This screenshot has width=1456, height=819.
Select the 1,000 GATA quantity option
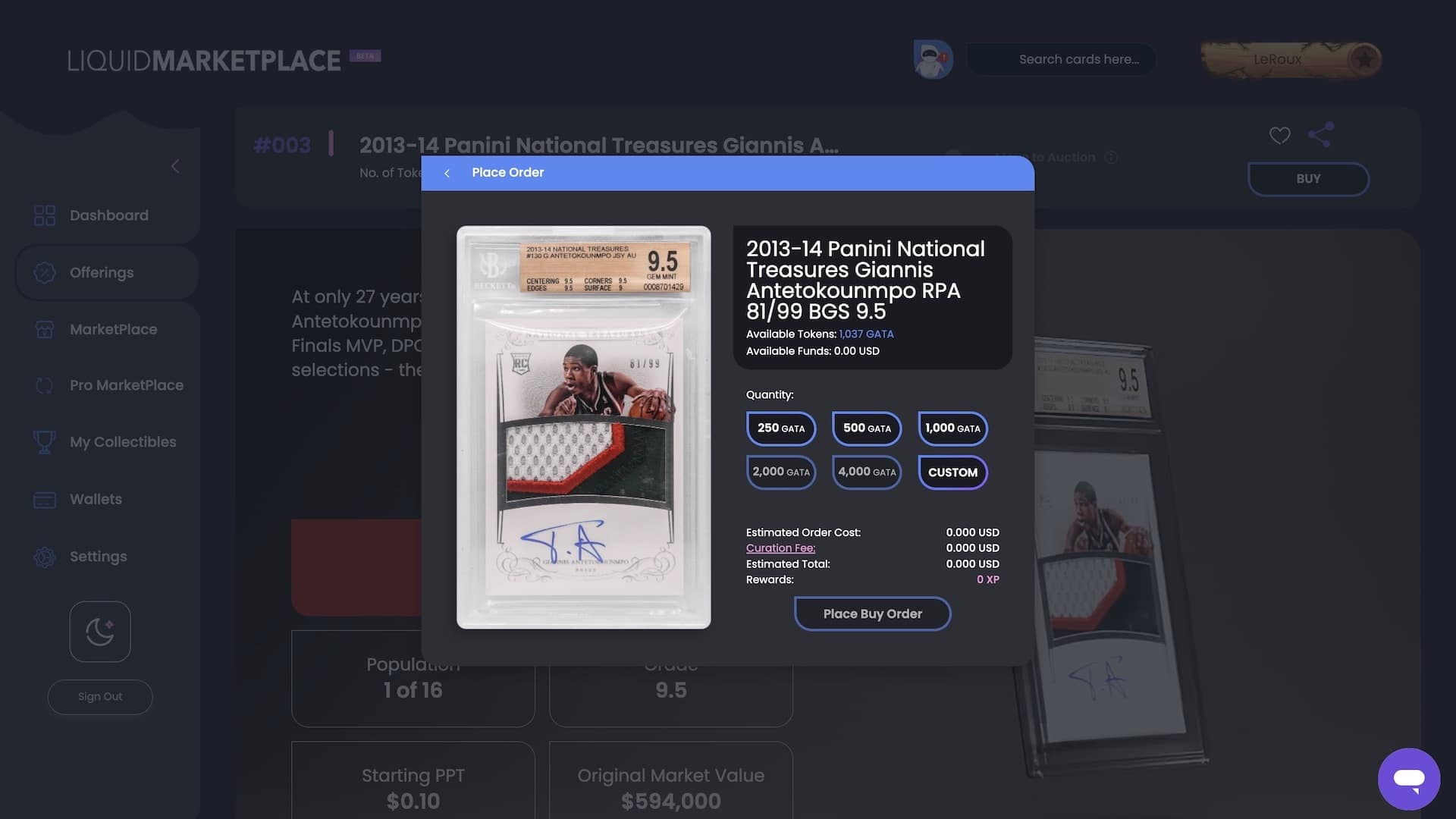(x=952, y=428)
